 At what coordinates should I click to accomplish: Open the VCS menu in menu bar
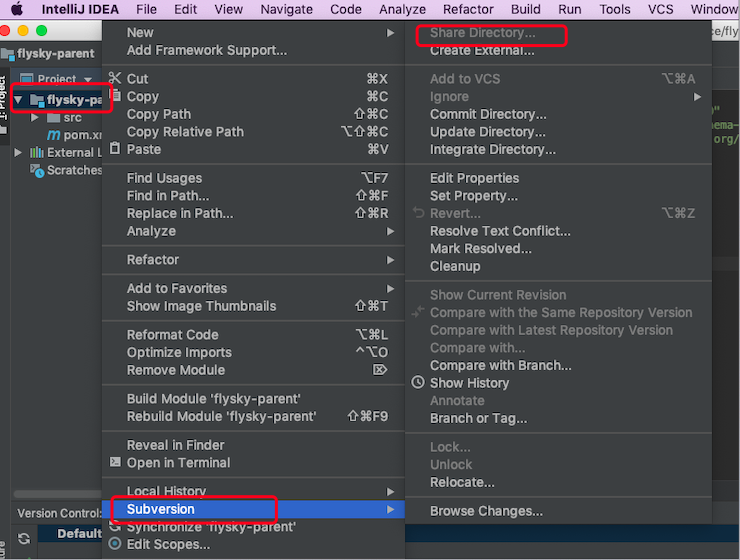click(660, 9)
